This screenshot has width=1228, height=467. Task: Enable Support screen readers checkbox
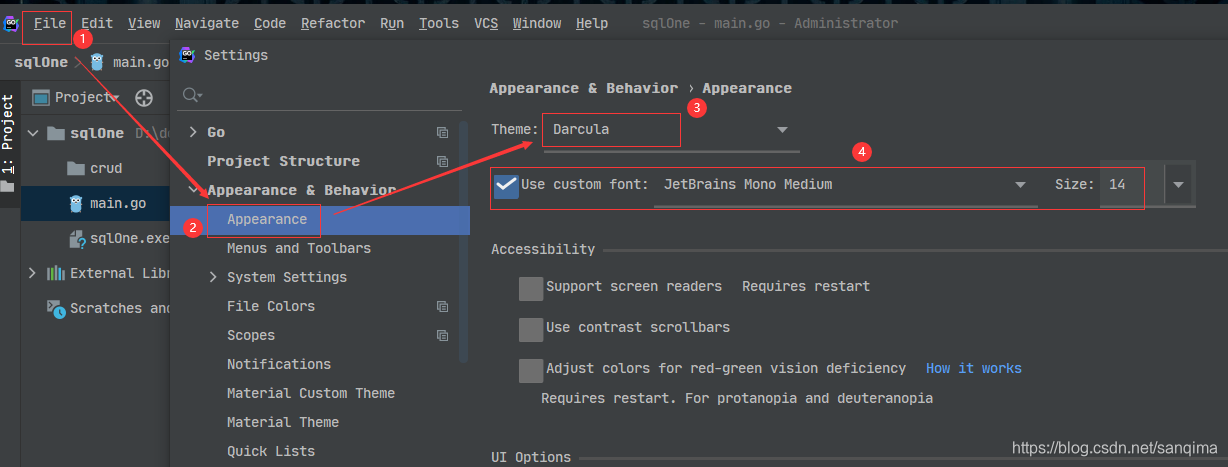(x=531, y=288)
